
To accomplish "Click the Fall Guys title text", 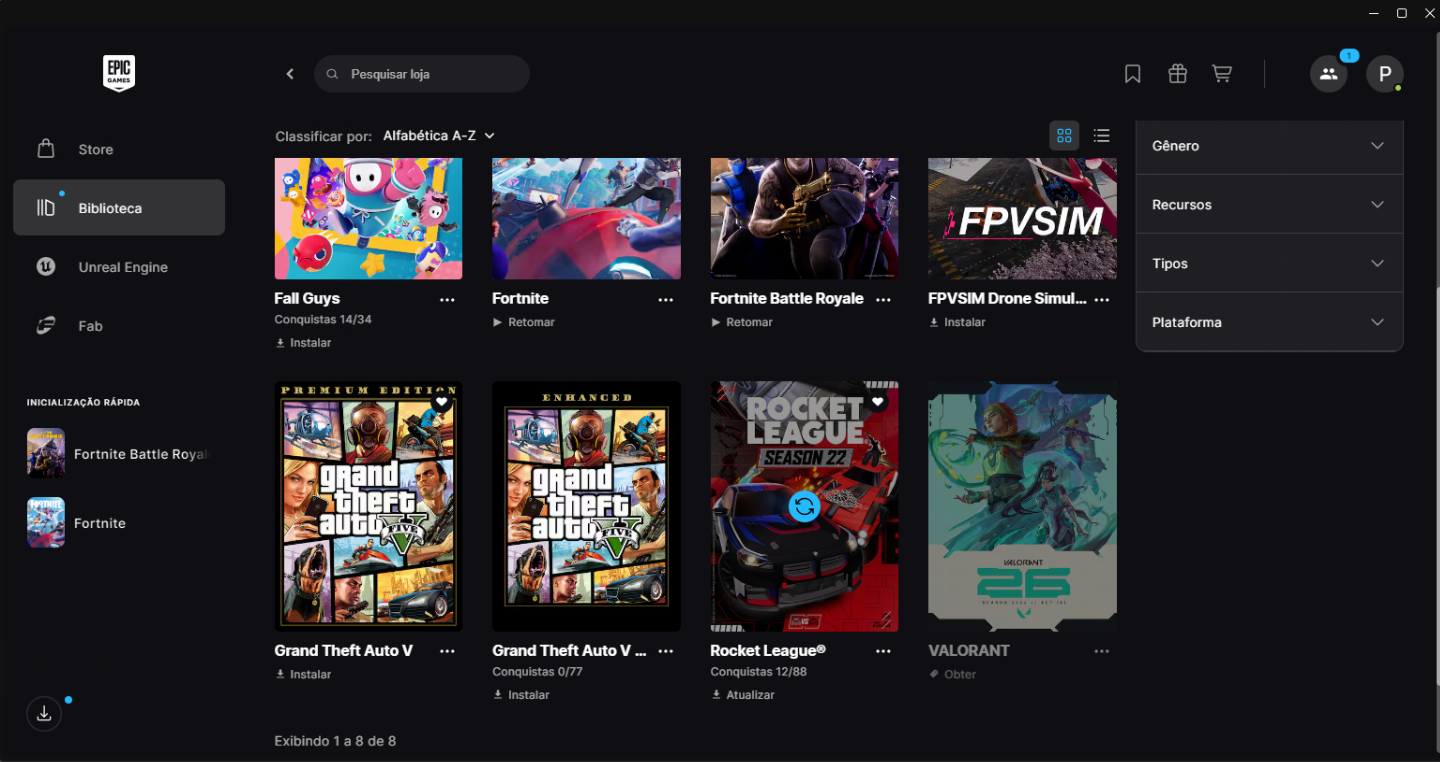I will click(x=307, y=299).
